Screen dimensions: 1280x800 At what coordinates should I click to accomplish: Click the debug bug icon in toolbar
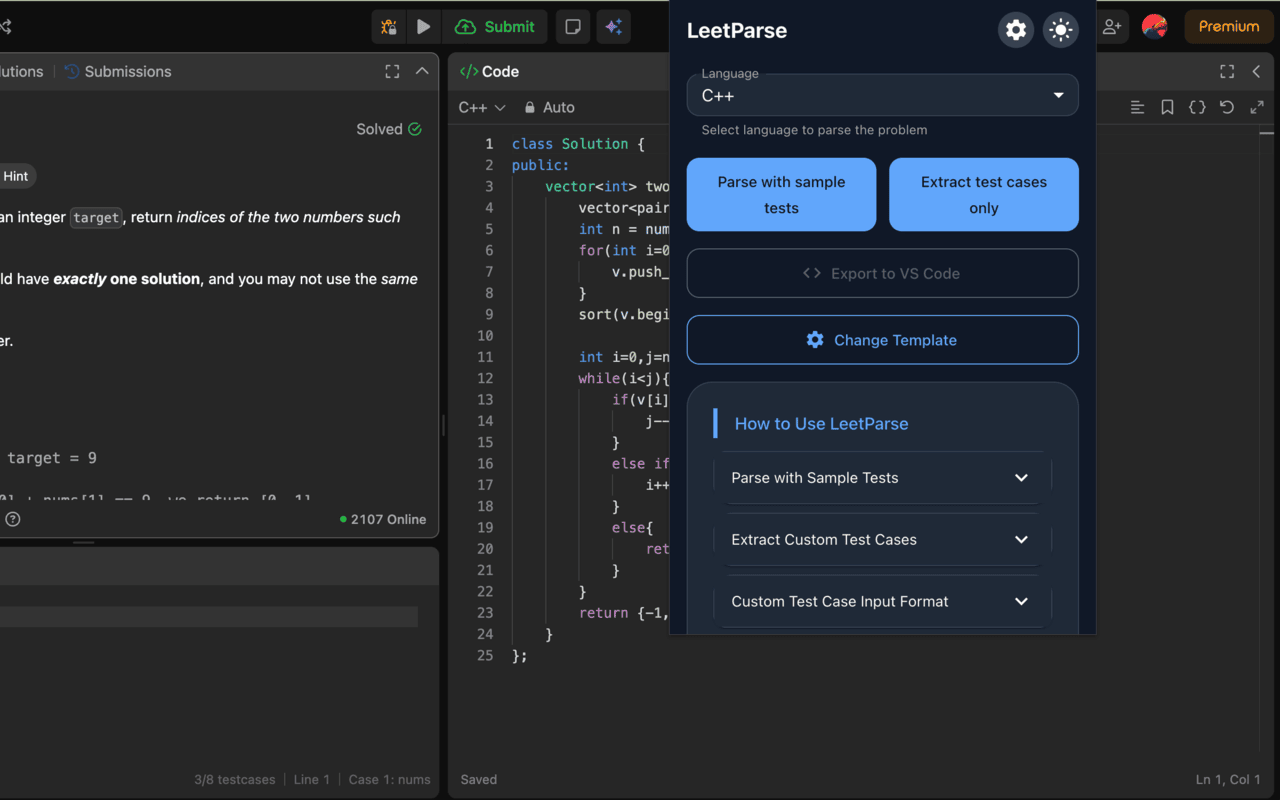[389, 27]
